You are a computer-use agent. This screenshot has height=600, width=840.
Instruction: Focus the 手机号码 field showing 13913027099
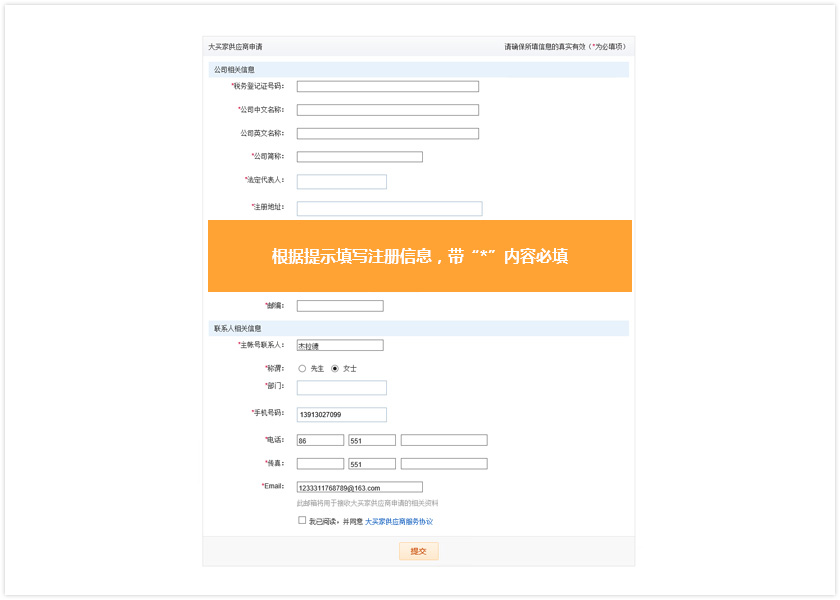click(341, 414)
